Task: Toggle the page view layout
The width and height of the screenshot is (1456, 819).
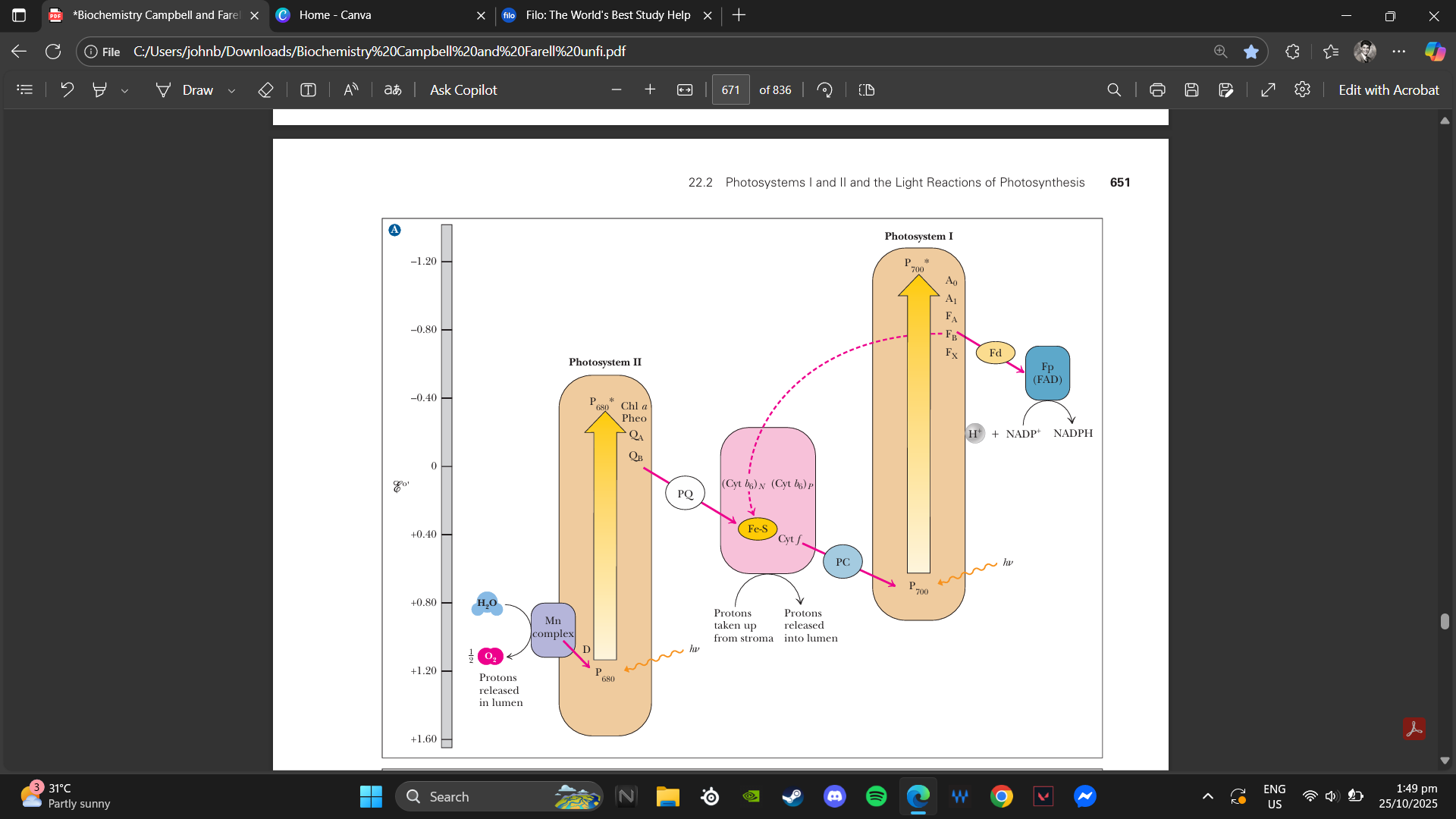Action: coord(867,89)
